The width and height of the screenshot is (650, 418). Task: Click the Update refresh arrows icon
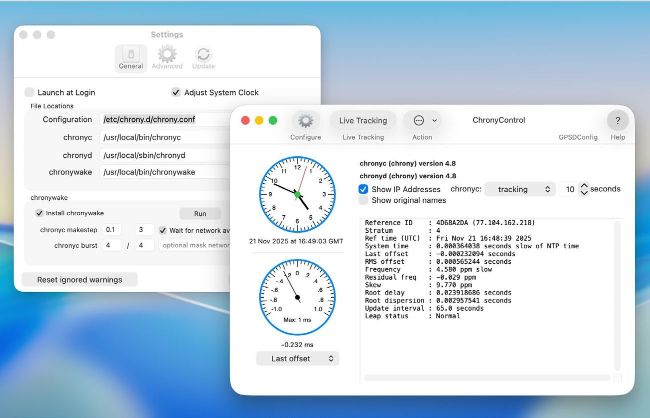click(203, 55)
